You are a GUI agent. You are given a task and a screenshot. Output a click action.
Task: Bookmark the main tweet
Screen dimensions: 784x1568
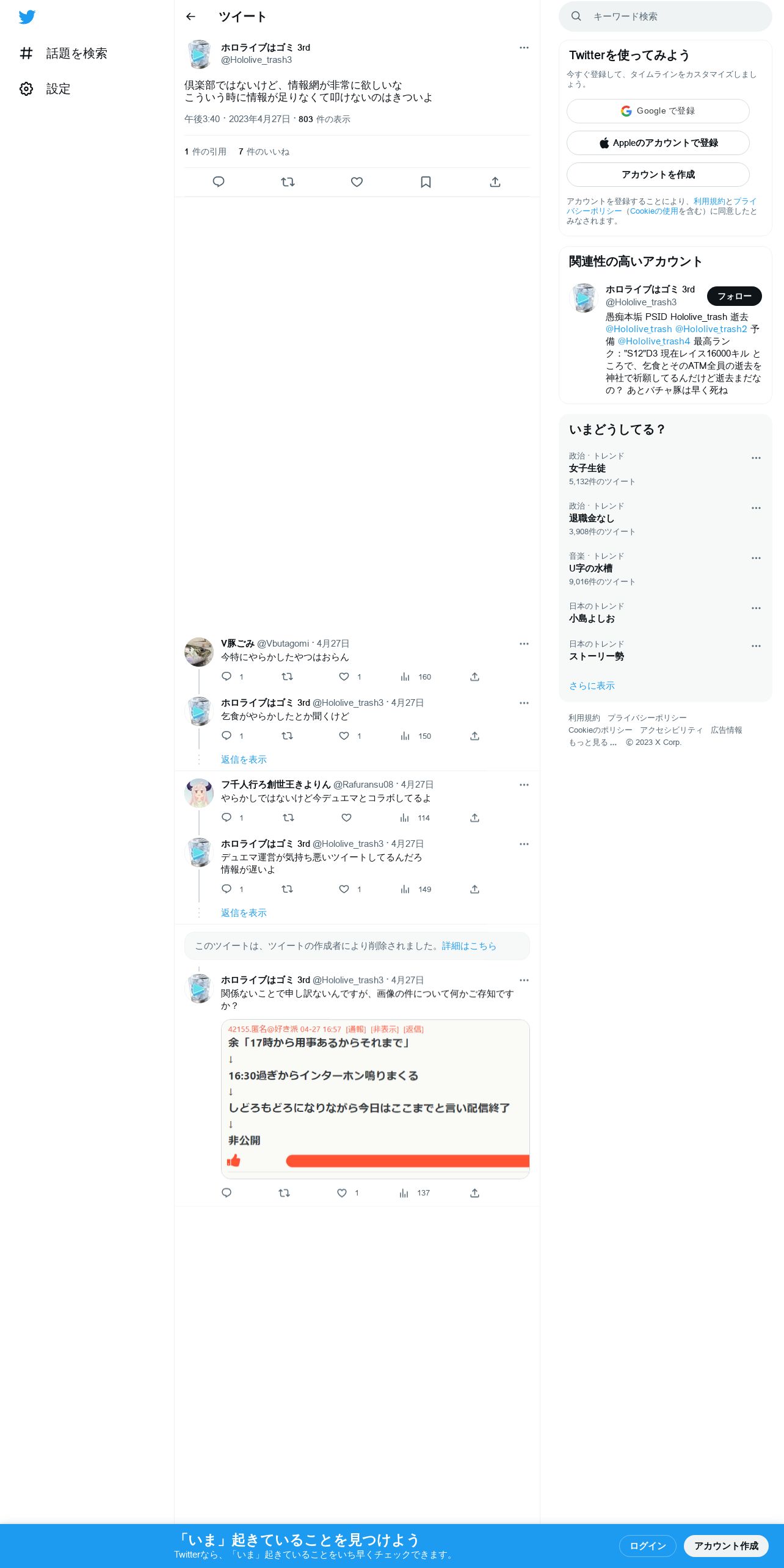[426, 182]
